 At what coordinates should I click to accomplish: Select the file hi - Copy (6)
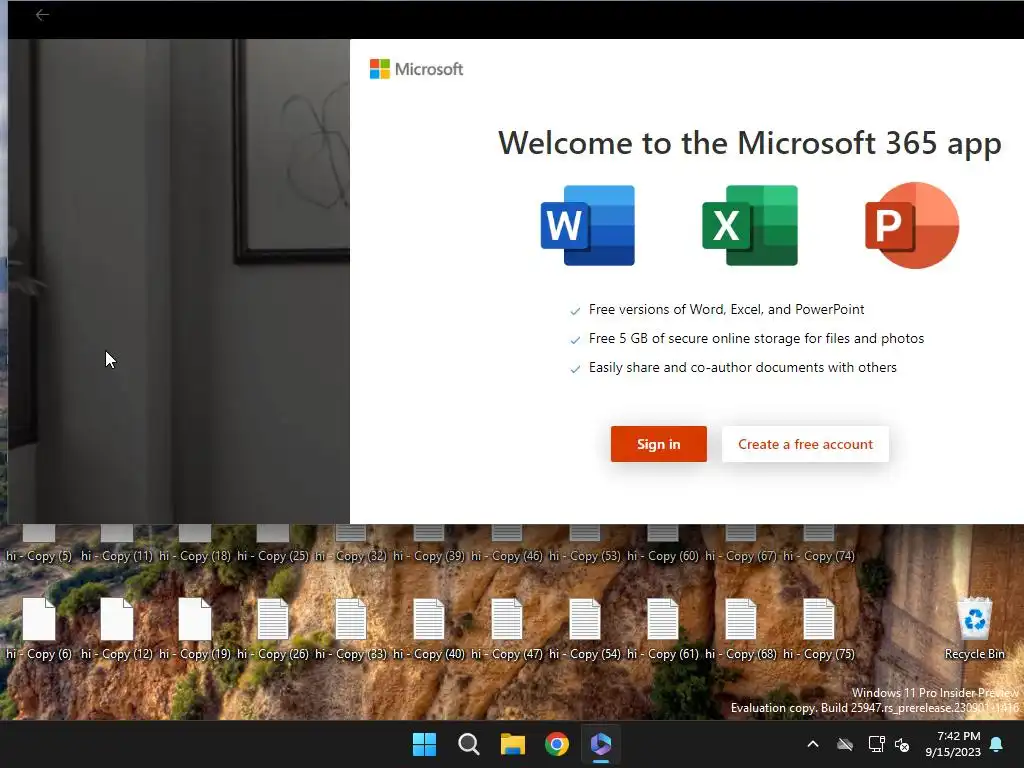point(39,628)
